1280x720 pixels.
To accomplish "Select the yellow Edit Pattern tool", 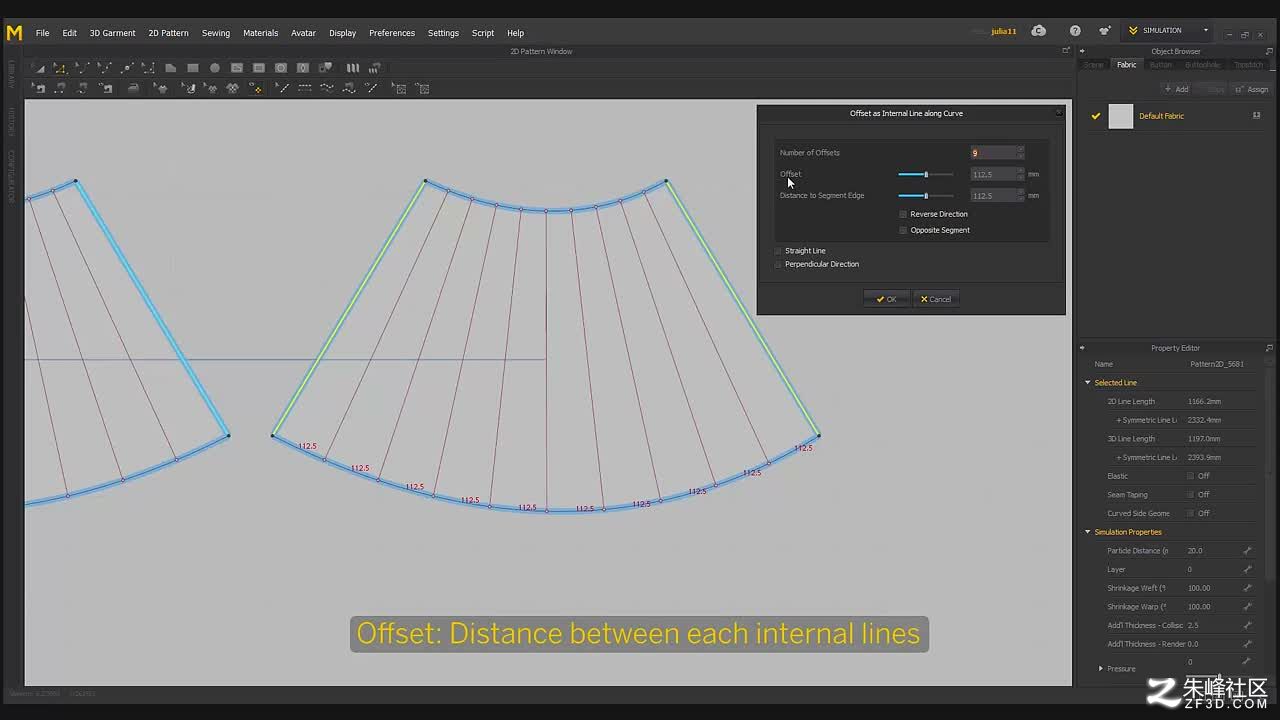I will click(60, 68).
